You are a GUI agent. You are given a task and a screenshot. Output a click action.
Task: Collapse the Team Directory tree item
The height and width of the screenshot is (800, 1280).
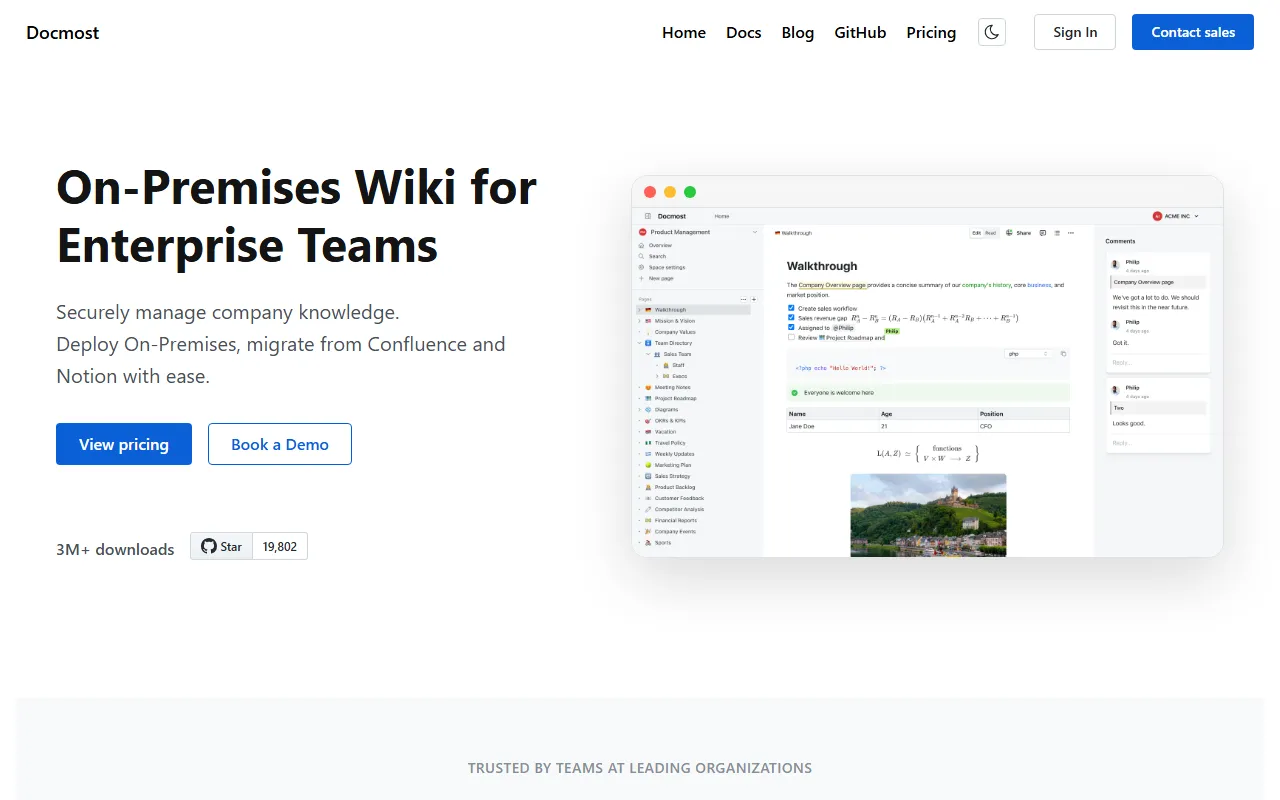pyautogui.click(x=639, y=343)
